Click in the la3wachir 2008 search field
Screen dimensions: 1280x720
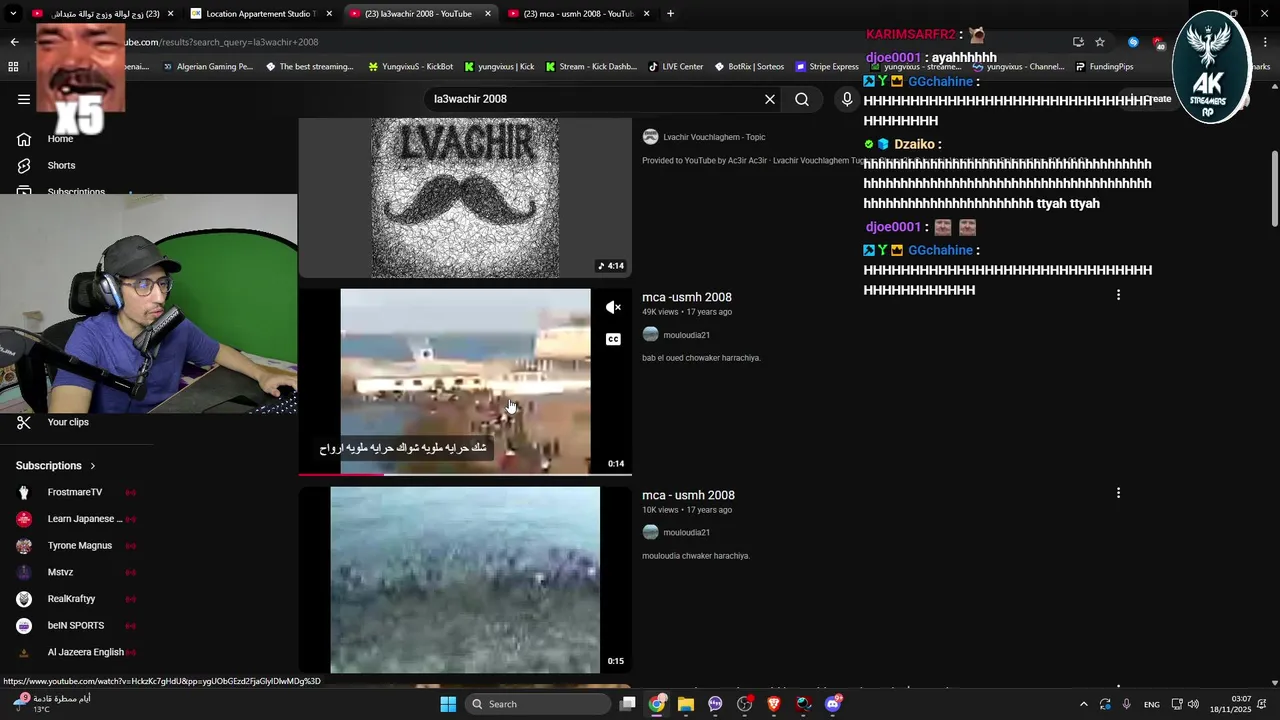[595, 99]
